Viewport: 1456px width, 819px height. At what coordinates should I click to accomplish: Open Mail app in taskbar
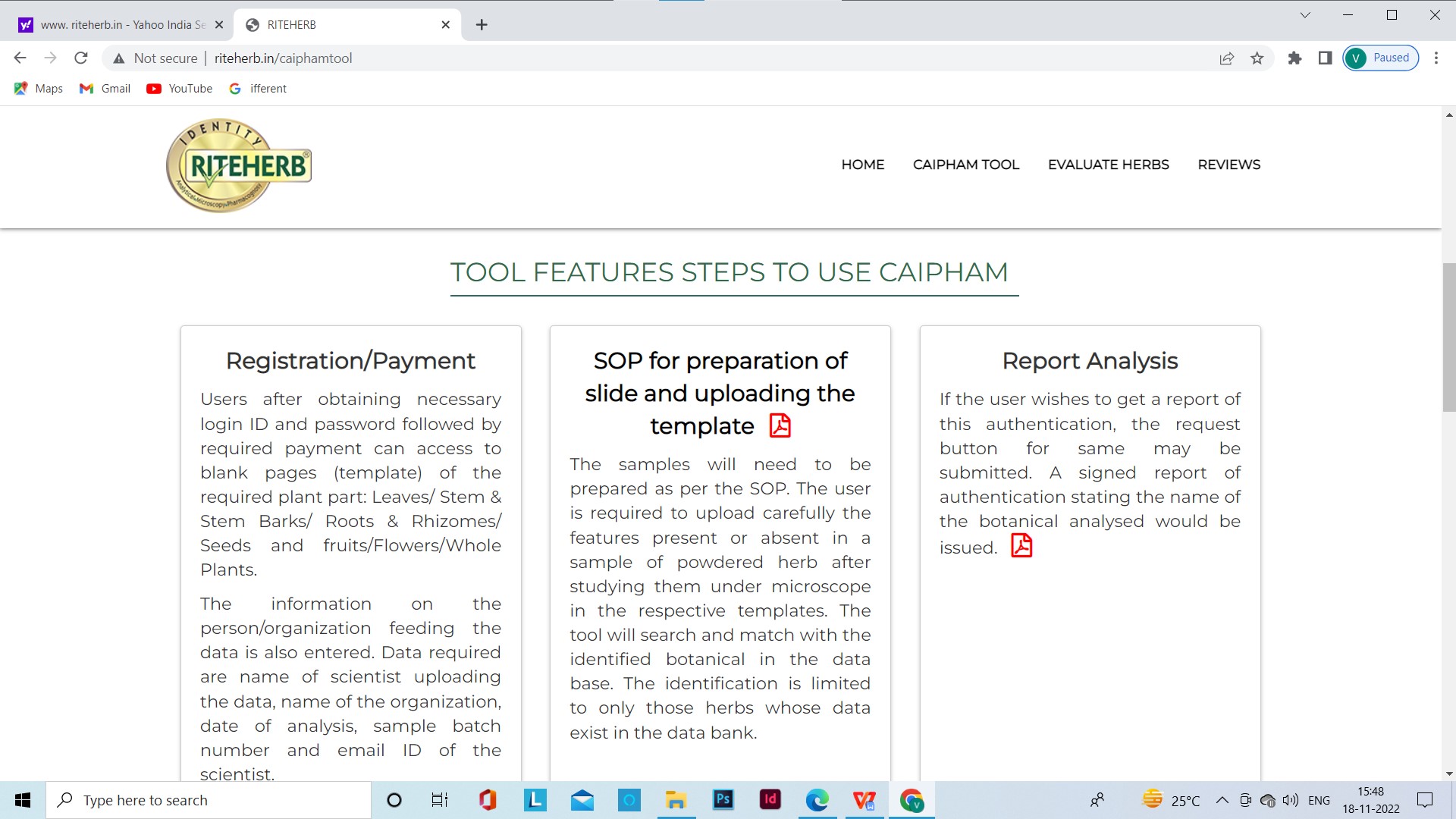(582, 800)
